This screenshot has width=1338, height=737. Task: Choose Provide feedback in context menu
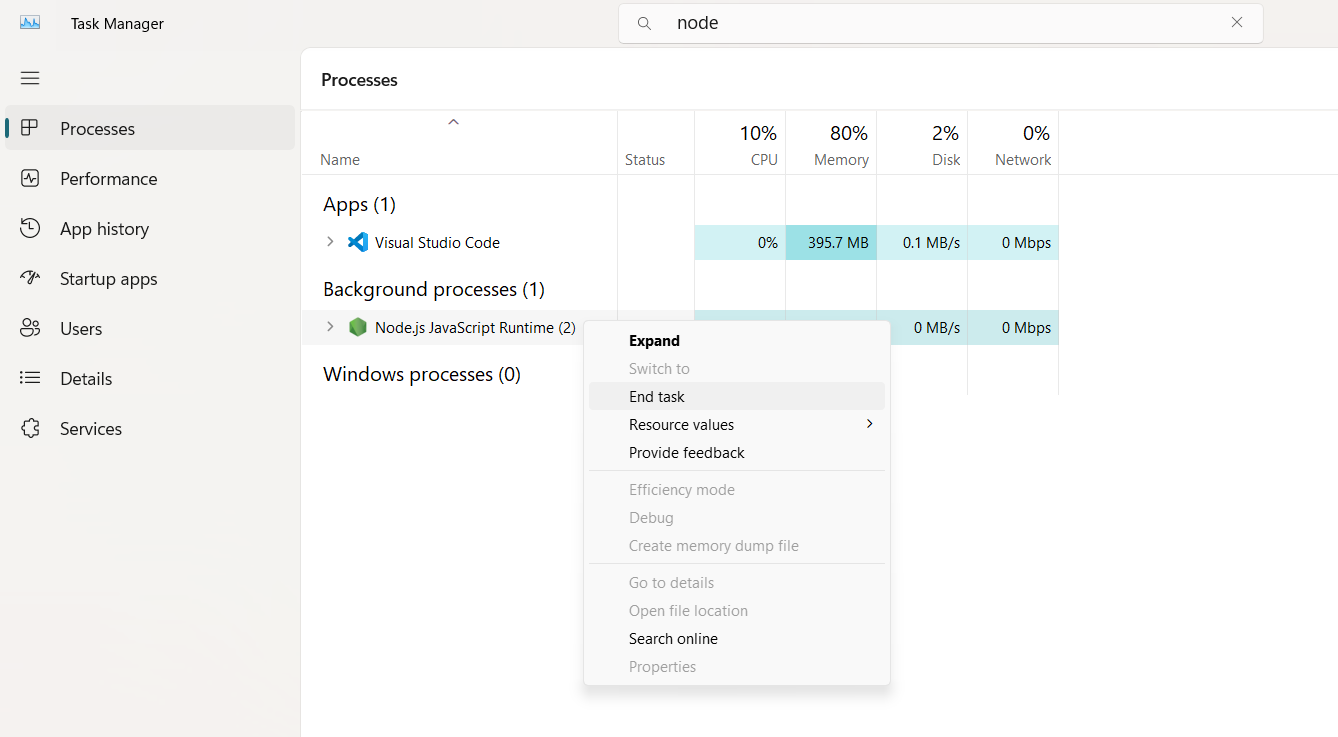pyautogui.click(x=737, y=453)
